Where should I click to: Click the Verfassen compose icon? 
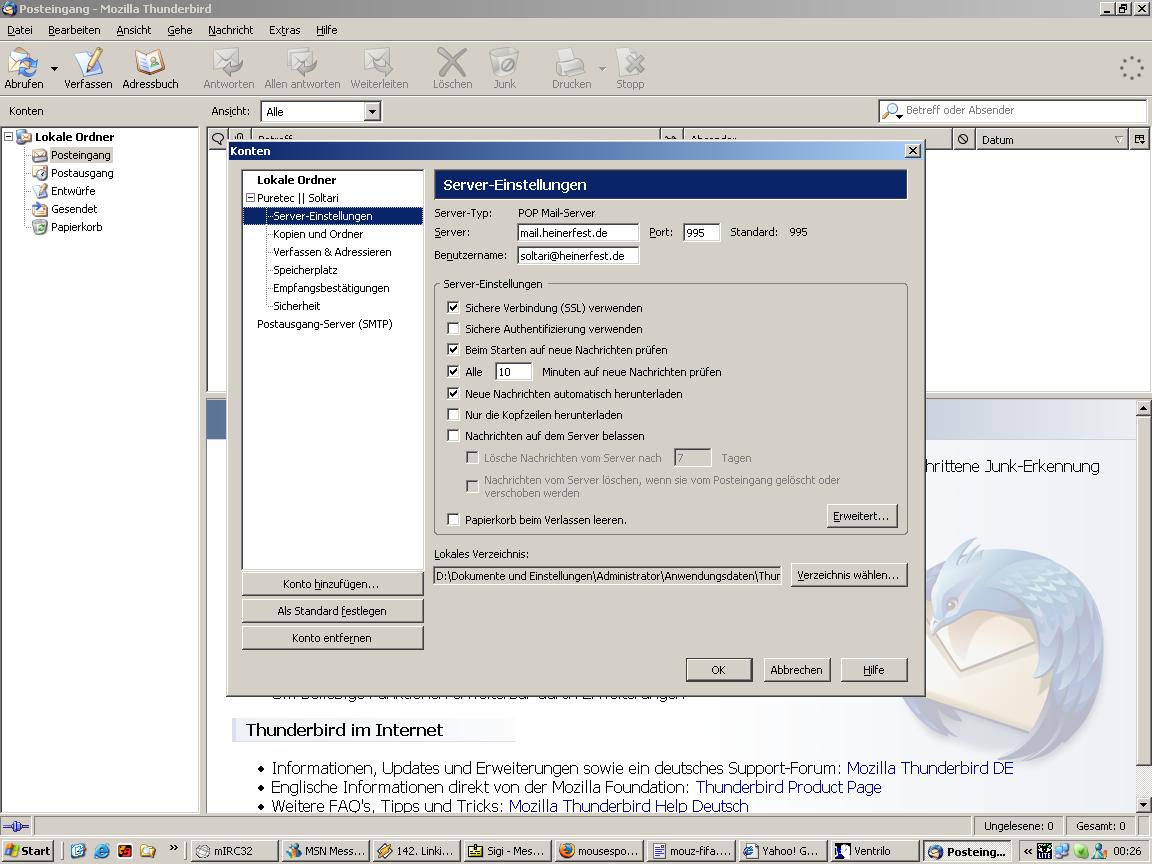[88, 62]
